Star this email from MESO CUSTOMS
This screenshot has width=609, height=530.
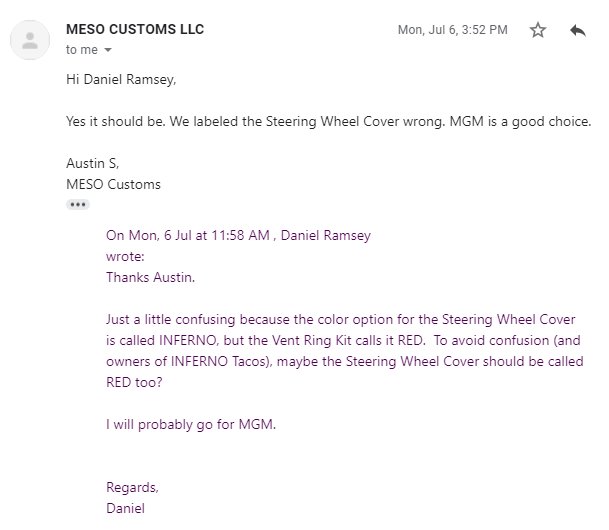tap(538, 30)
